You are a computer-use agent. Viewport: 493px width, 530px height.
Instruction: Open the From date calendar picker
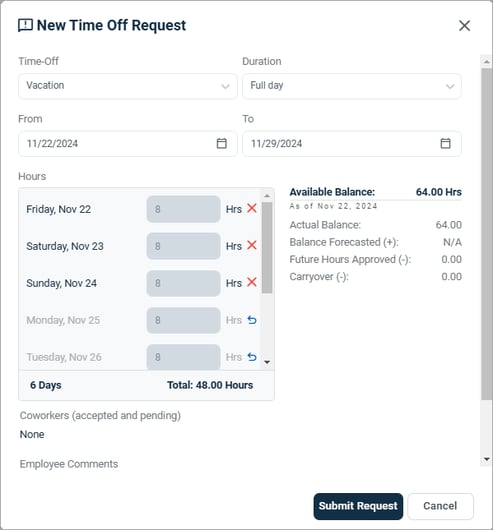221,143
